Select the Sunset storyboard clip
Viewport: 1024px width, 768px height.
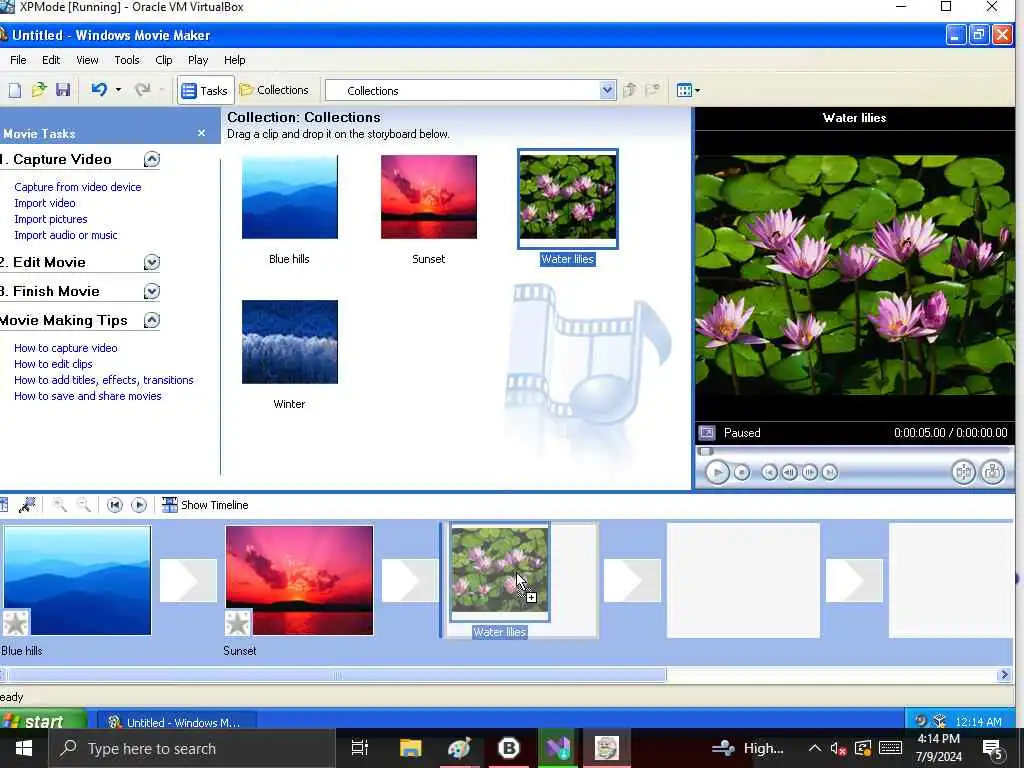[x=299, y=580]
